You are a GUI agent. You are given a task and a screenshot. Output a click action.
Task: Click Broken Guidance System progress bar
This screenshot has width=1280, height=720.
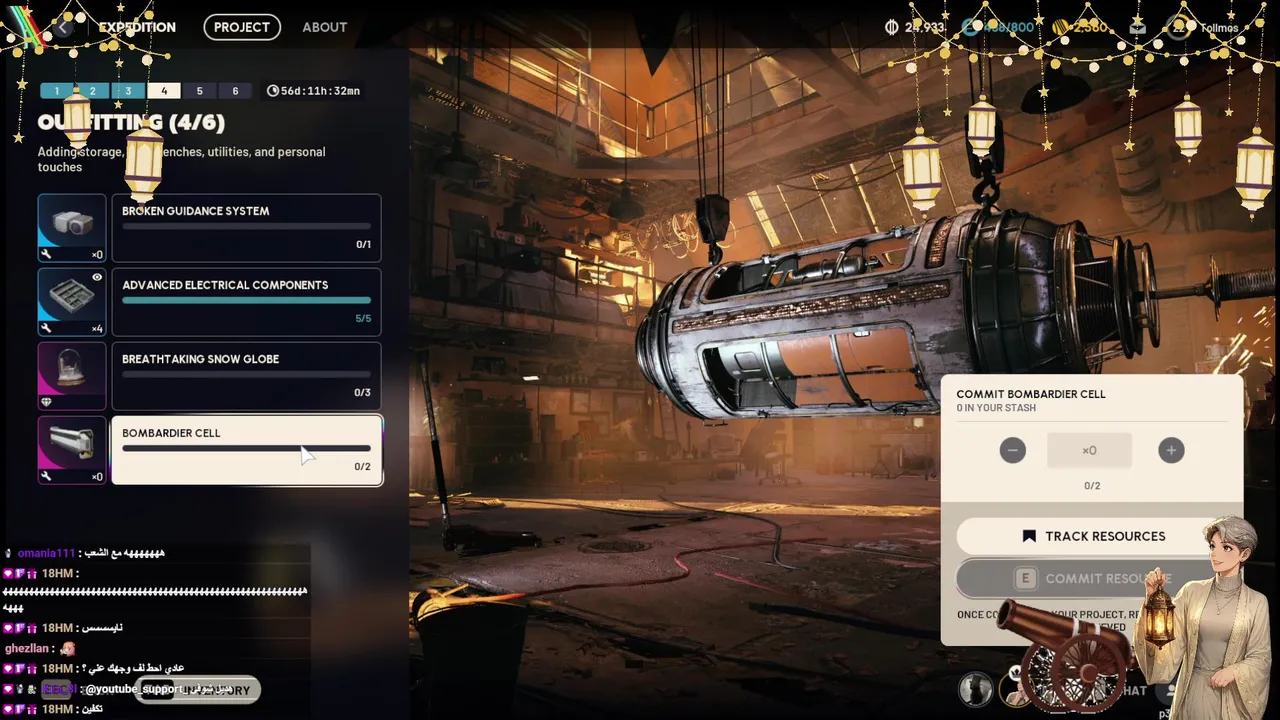coord(246,227)
